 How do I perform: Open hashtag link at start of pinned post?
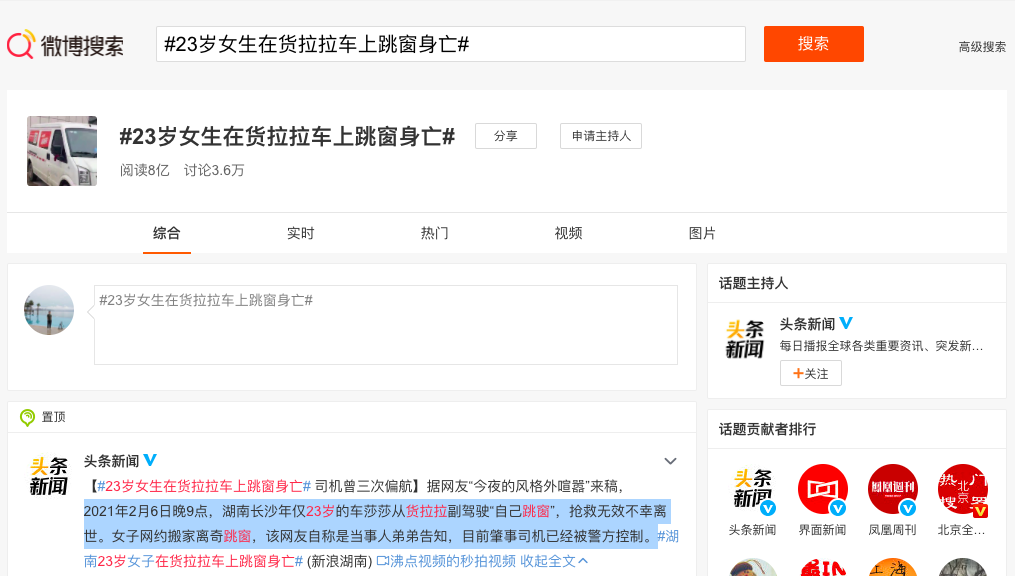[x=204, y=486]
